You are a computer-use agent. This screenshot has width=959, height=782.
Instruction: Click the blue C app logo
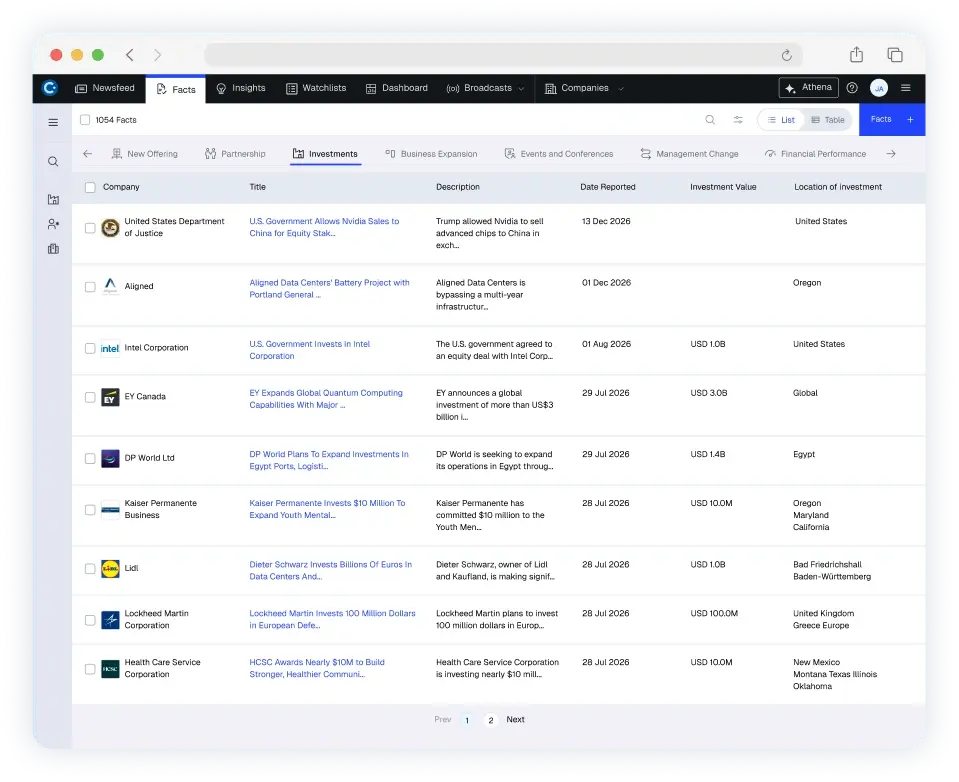pos(50,88)
